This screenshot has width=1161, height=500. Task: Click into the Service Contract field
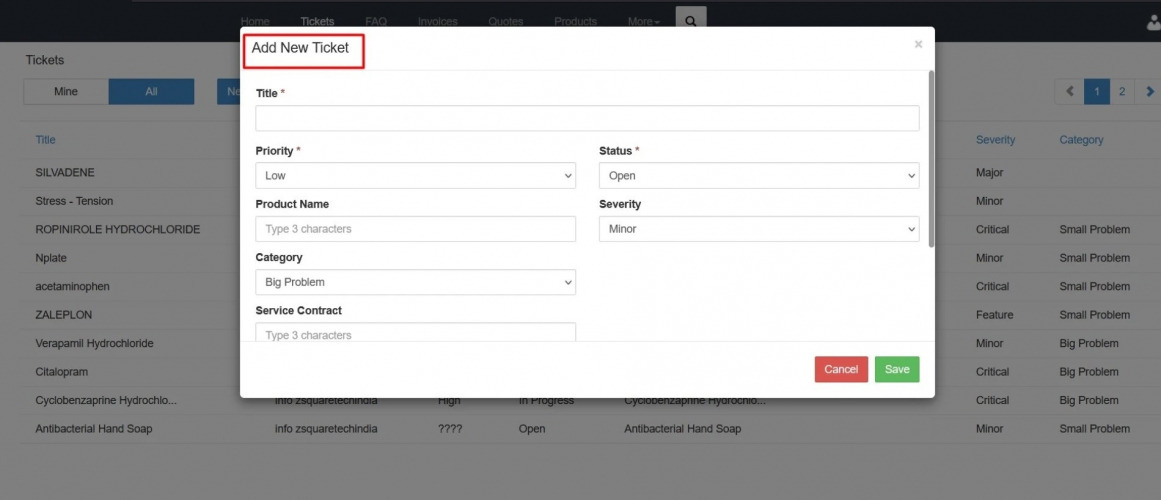[x=415, y=332]
